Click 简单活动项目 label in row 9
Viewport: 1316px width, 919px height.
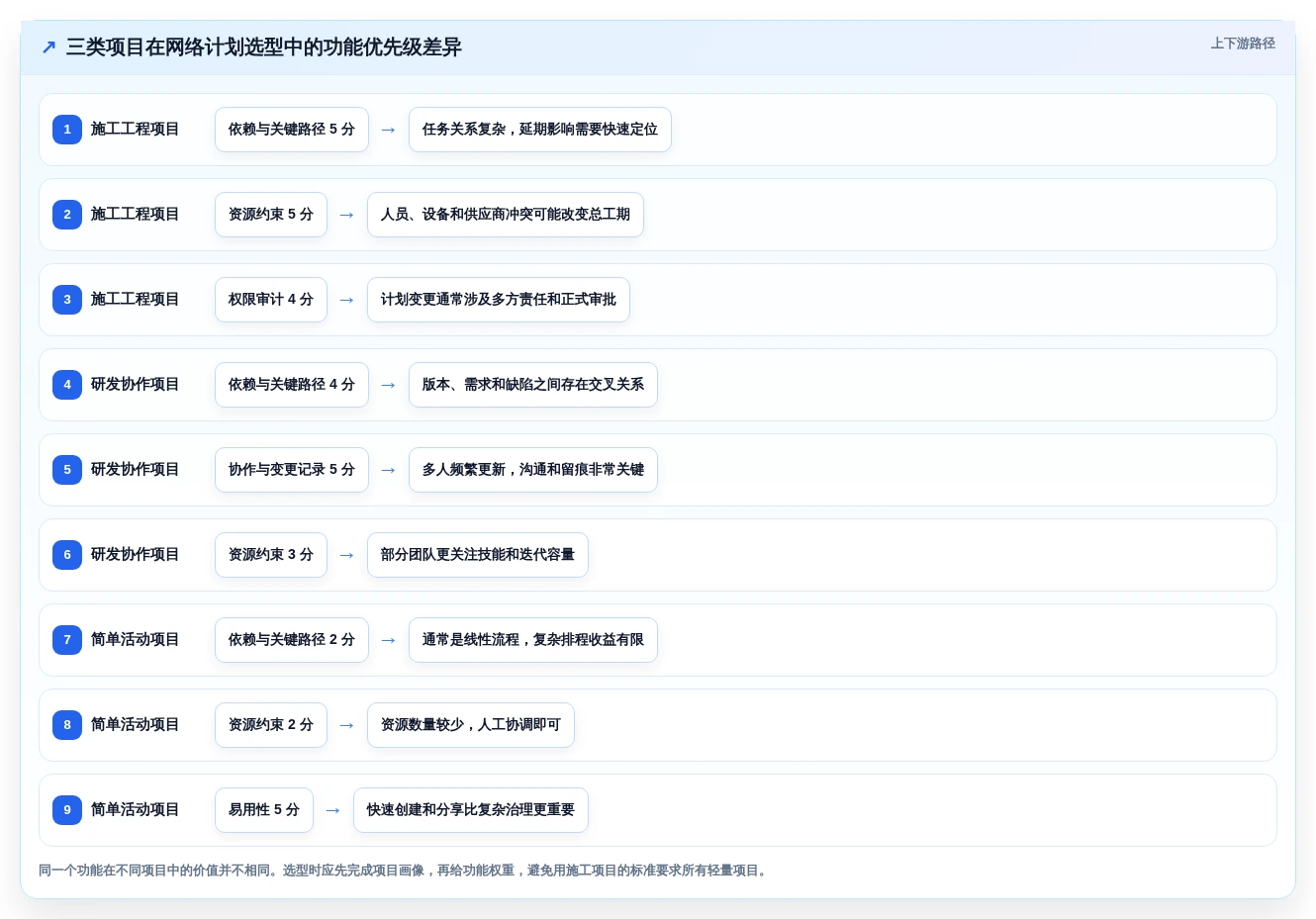click(136, 810)
